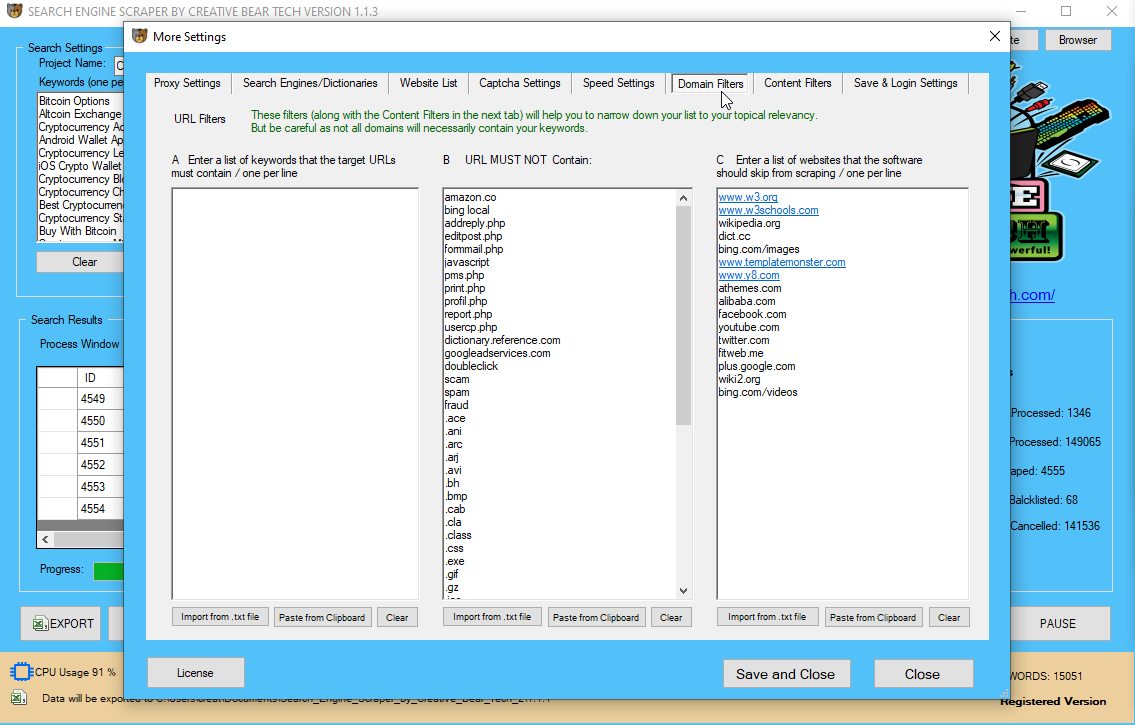
Task: Click the bear logo in the main title bar
Action: [x=14, y=11]
